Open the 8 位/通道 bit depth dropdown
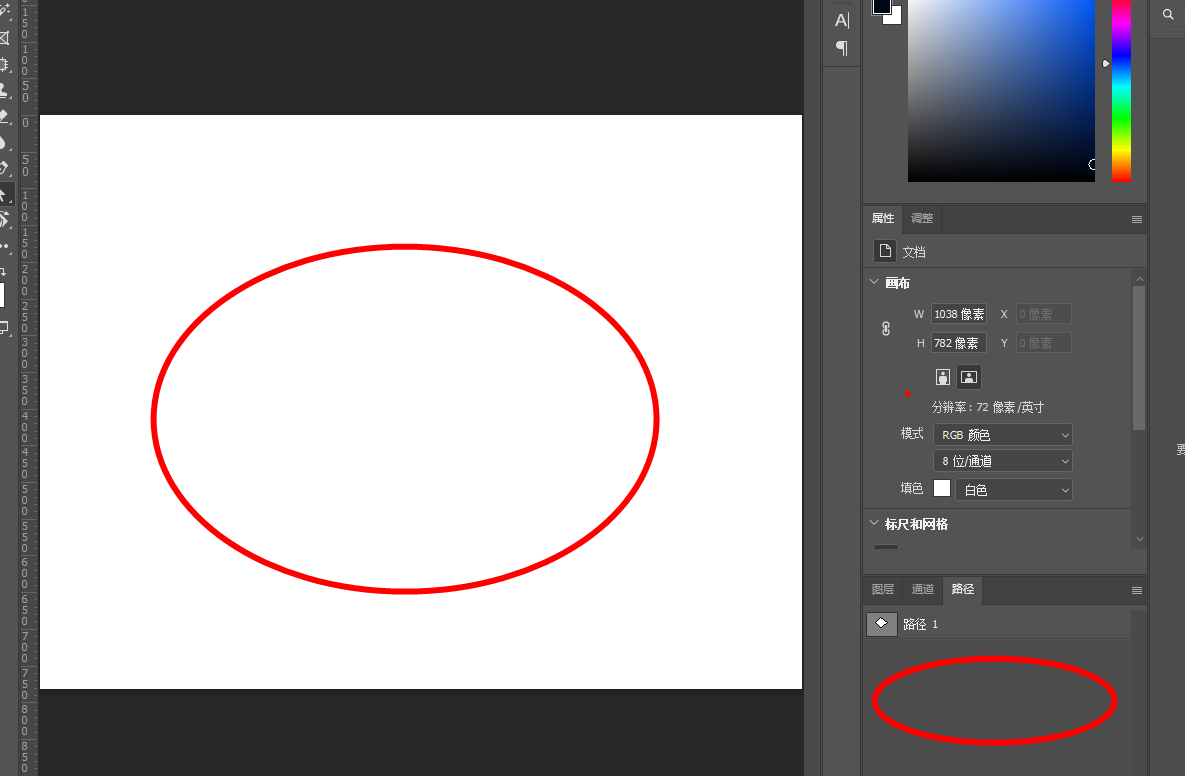This screenshot has width=1185, height=776. click(1002, 461)
